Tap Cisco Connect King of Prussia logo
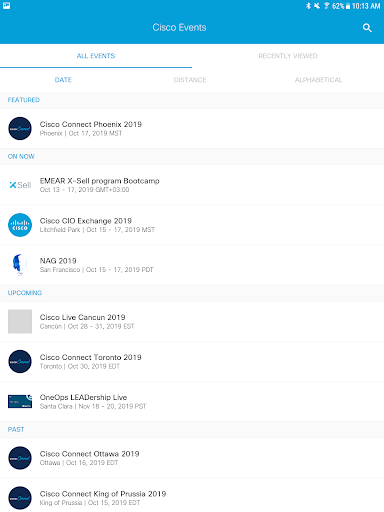This screenshot has width=384, height=512. (20, 498)
